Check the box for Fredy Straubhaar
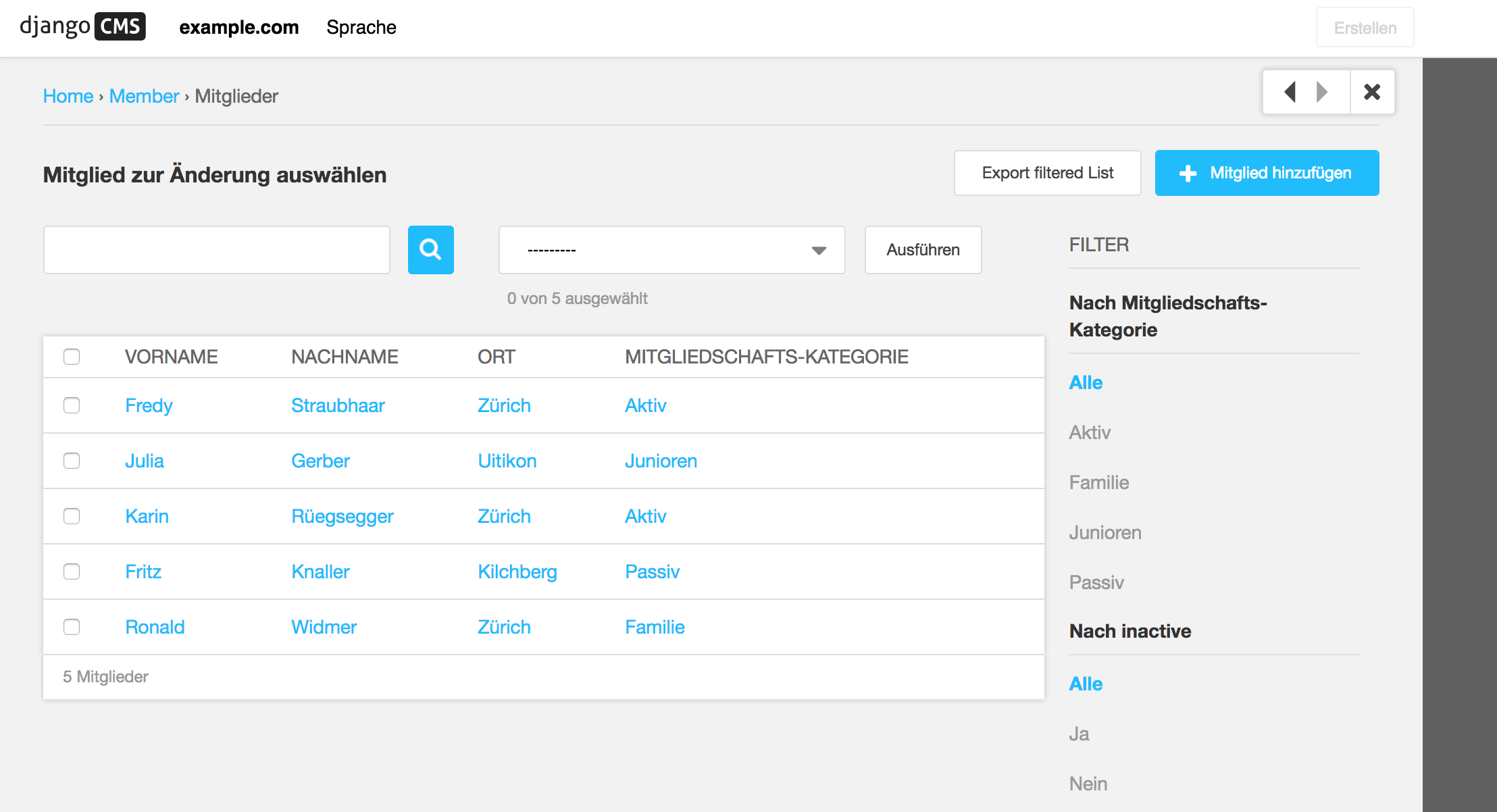1497x812 pixels. [x=72, y=405]
